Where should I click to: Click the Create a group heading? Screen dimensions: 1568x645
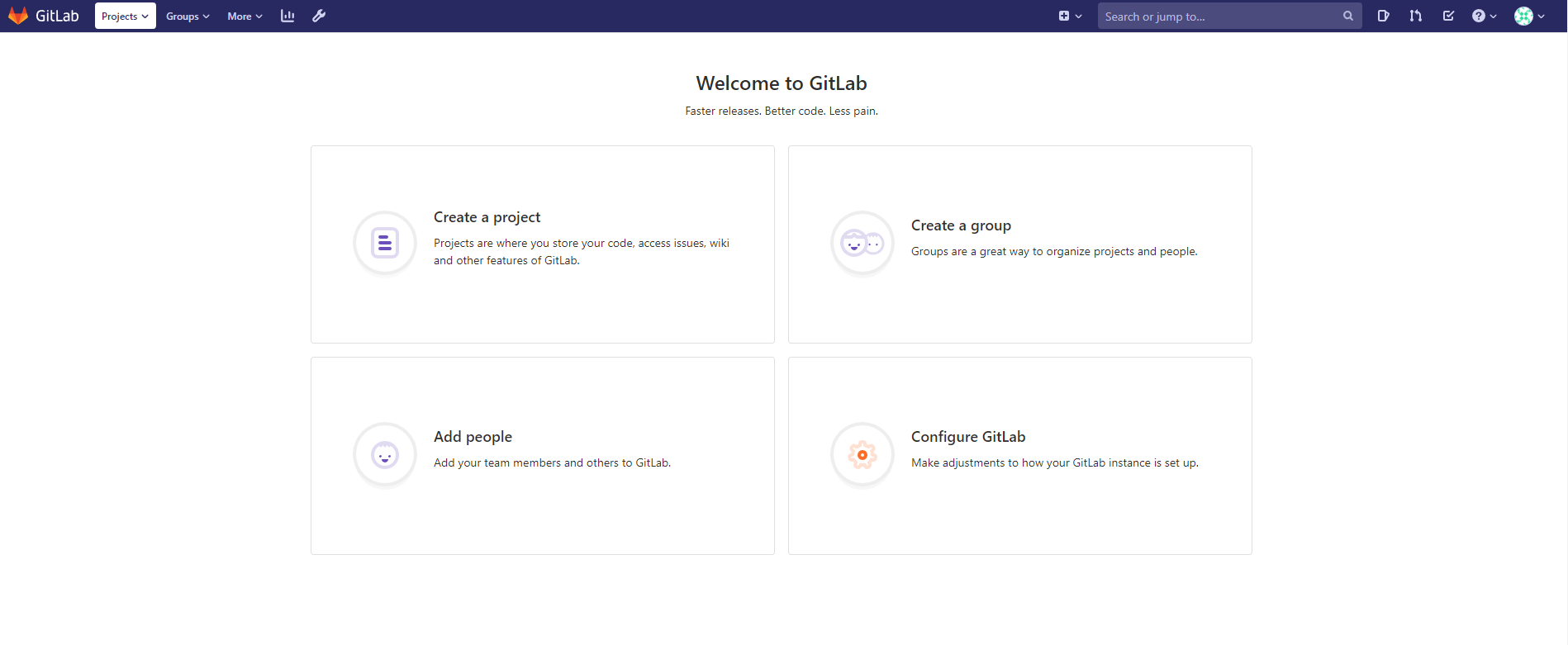pos(961,225)
